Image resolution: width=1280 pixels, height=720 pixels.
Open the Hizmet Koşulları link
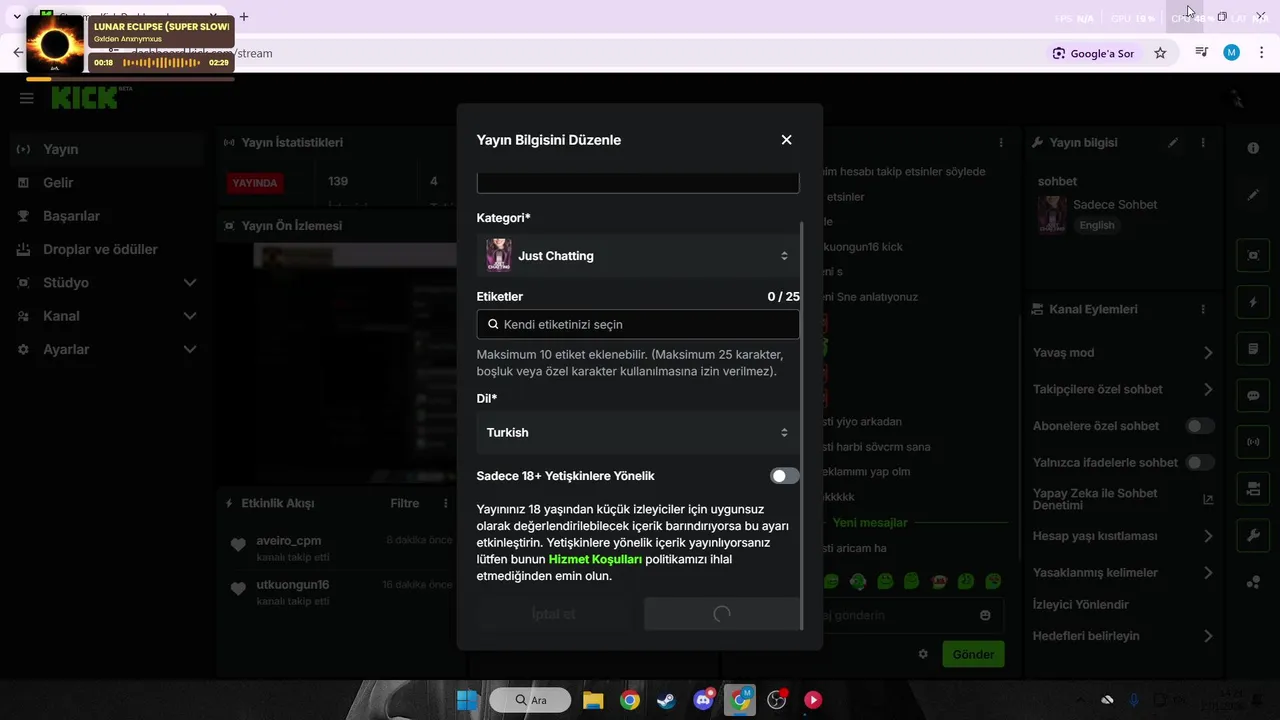595,559
